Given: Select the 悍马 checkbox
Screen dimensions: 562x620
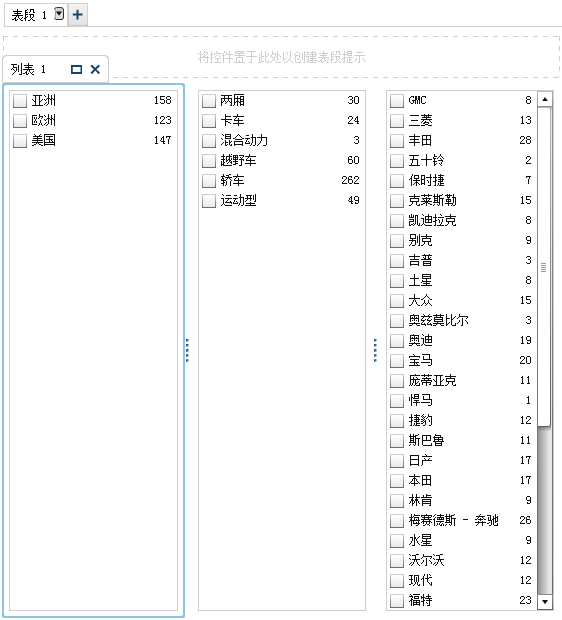Looking at the screenshot, I should point(397,401).
